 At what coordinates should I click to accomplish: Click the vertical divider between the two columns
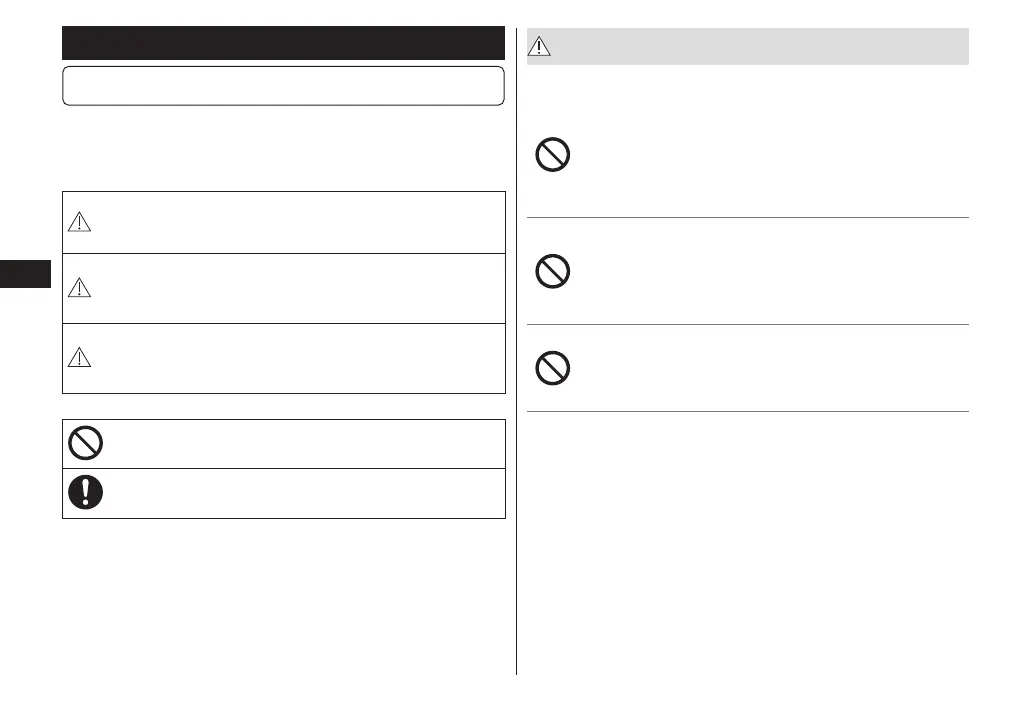click(x=517, y=400)
